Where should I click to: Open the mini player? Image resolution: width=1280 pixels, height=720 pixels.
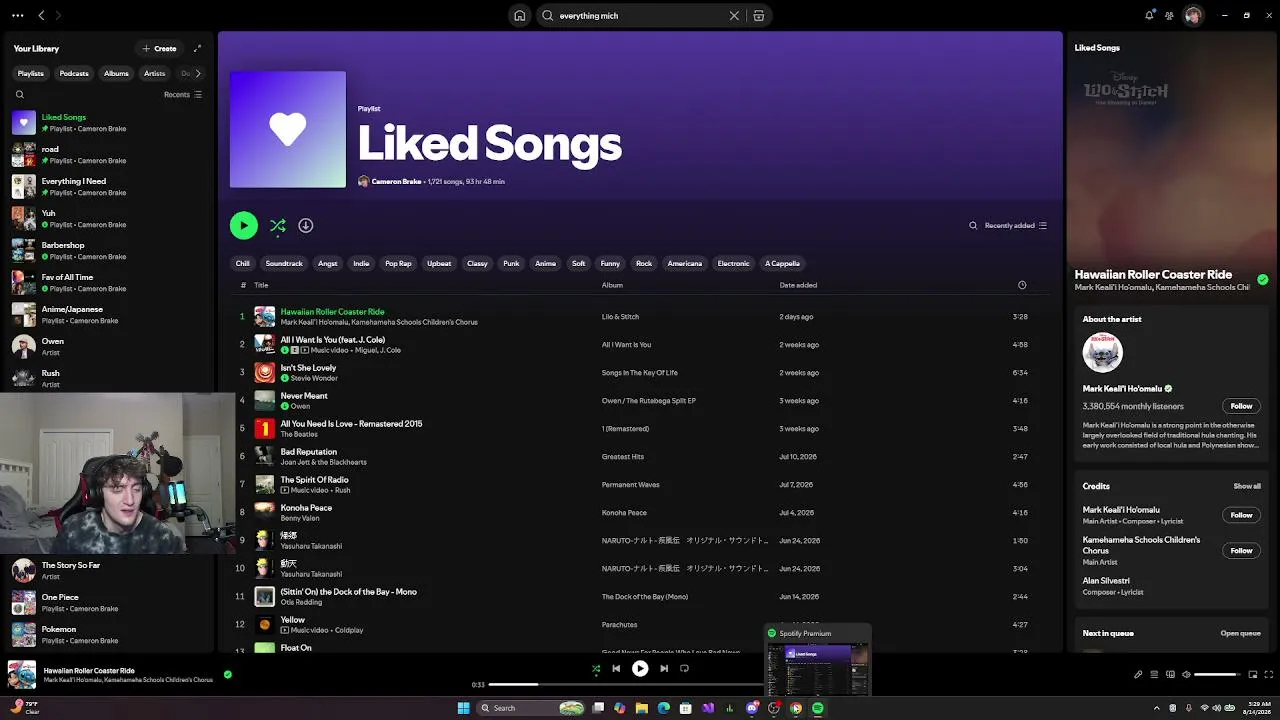(x=1253, y=675)
